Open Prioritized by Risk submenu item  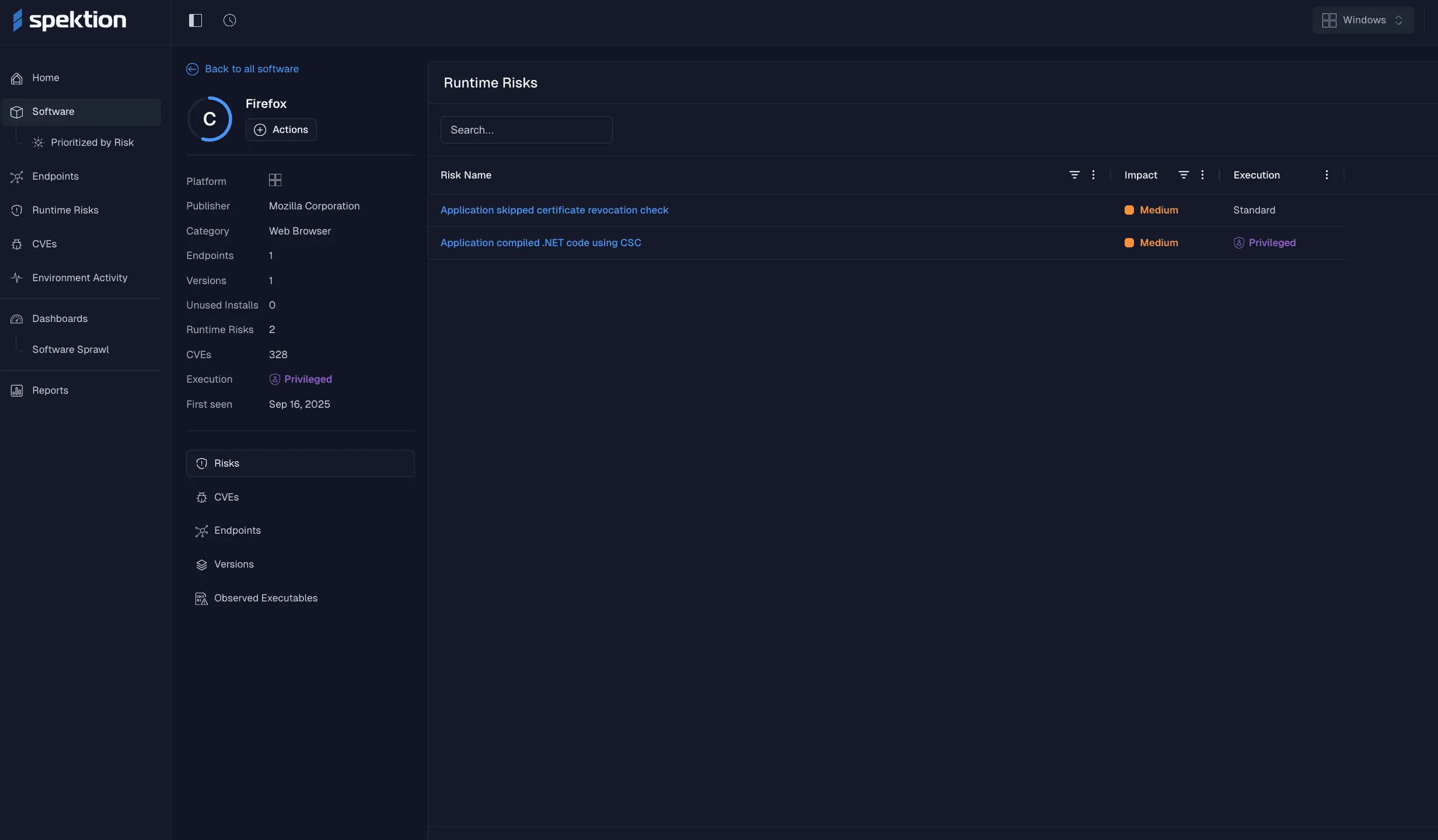92,142
